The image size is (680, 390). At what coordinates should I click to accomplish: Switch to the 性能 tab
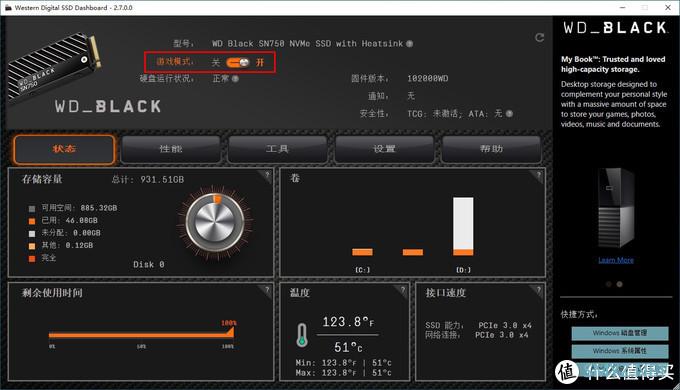coord(171,149)
